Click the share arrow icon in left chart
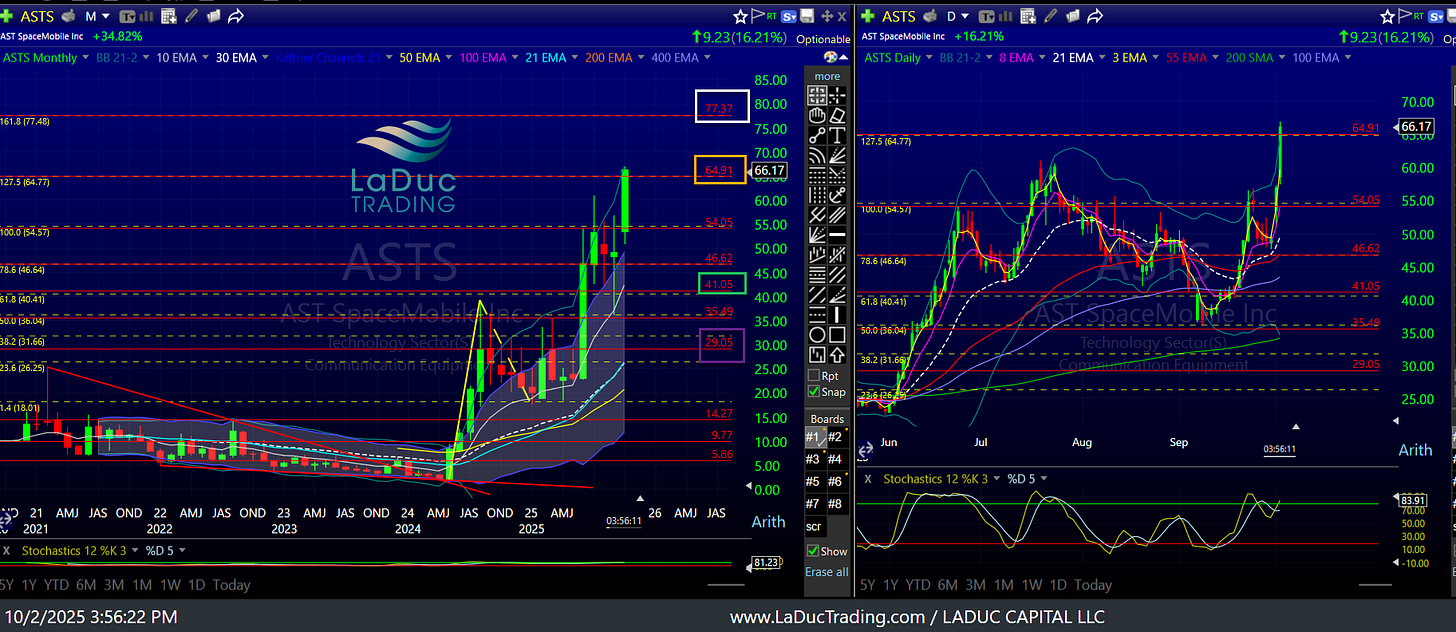The height and width of the screenshot is (632, 1456). [236, 16]
